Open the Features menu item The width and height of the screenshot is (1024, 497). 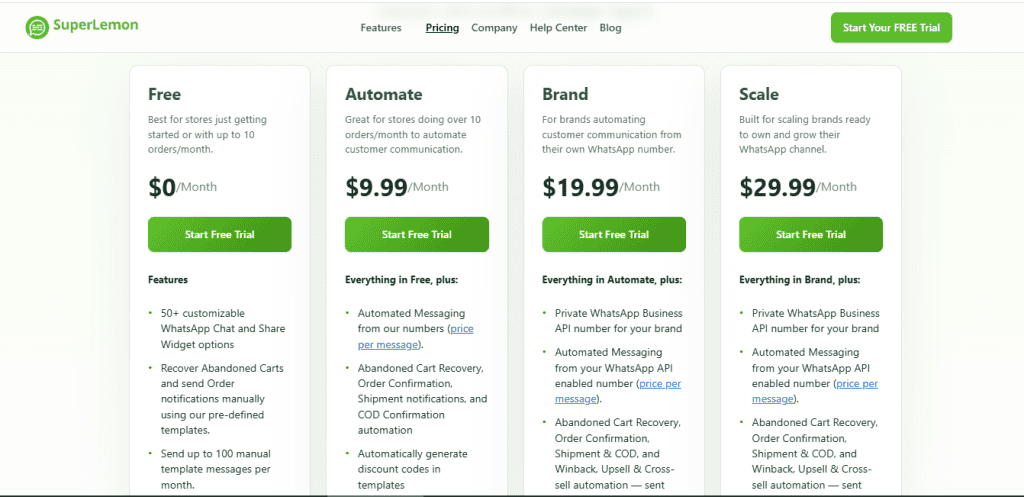pyautogui.click(x=381, y=28)
